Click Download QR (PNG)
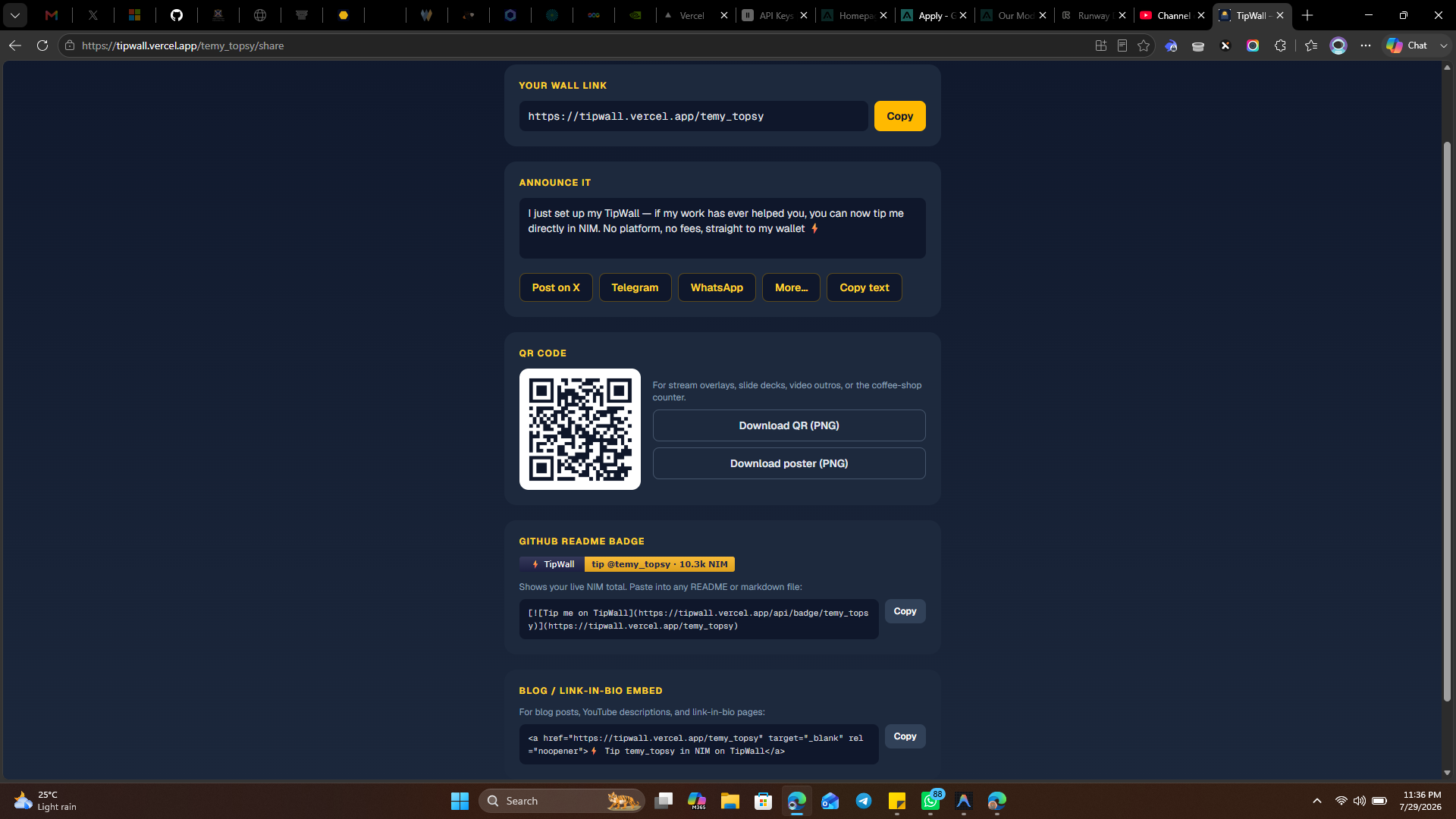1456x819 pixels. [x=789, y=425]
